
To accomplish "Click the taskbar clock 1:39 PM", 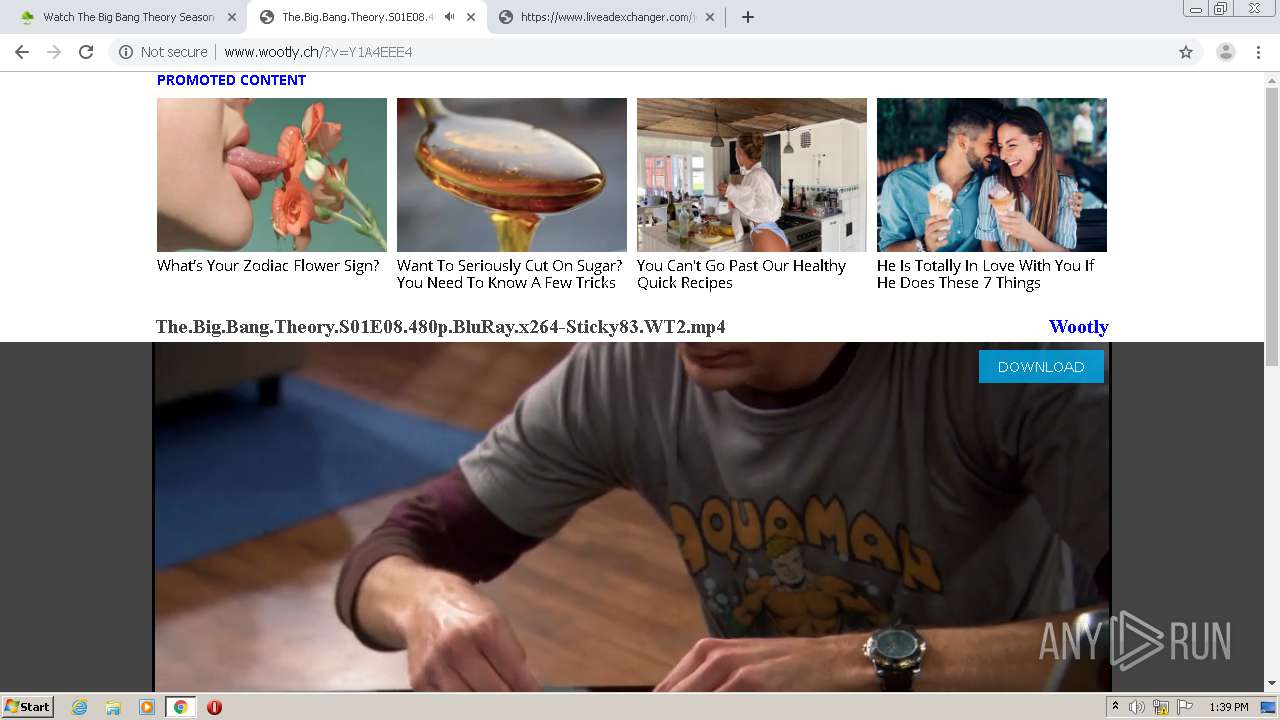I will click(1229, 707).
